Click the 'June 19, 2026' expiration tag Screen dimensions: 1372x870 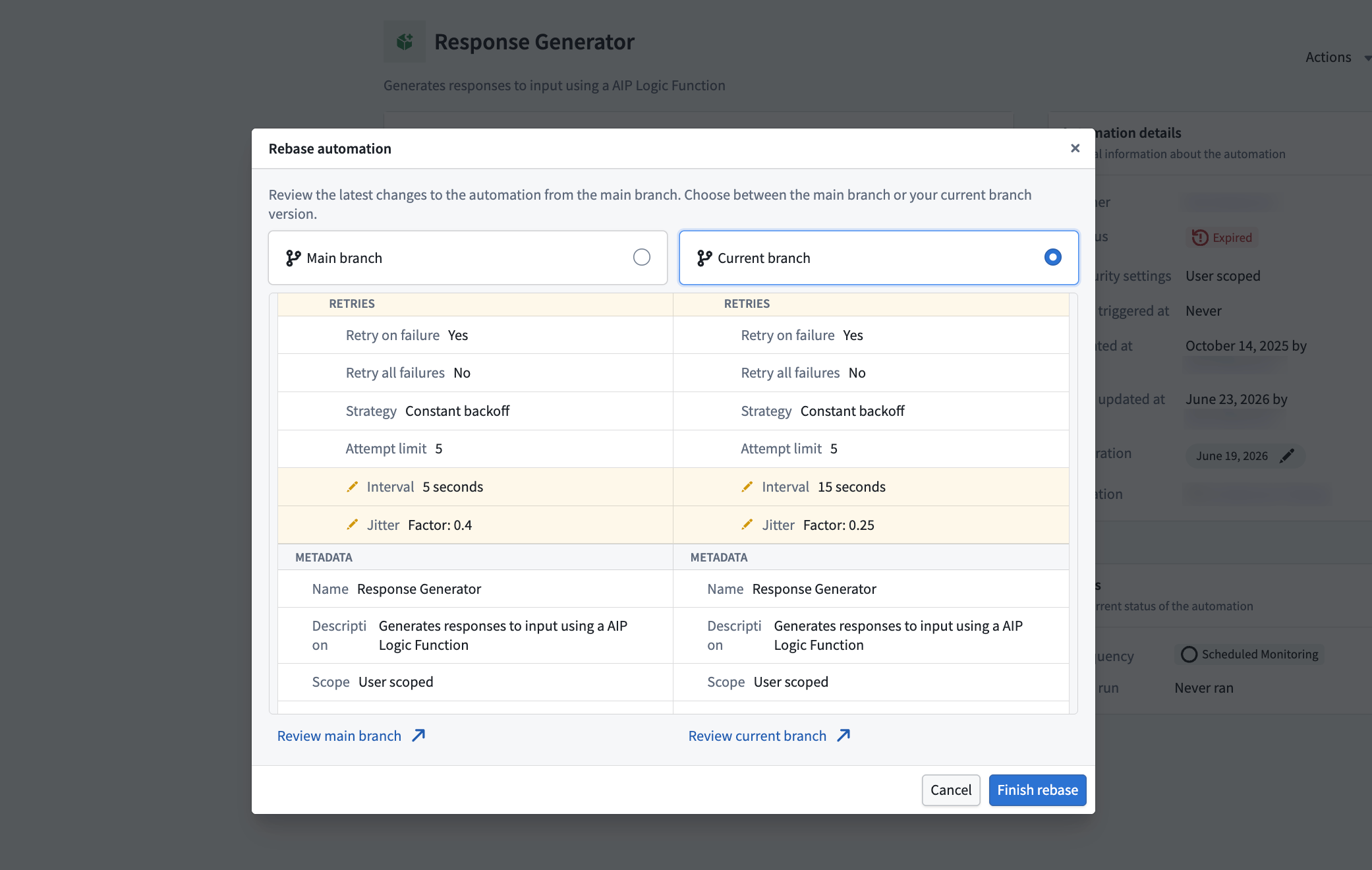(1245, 456)
